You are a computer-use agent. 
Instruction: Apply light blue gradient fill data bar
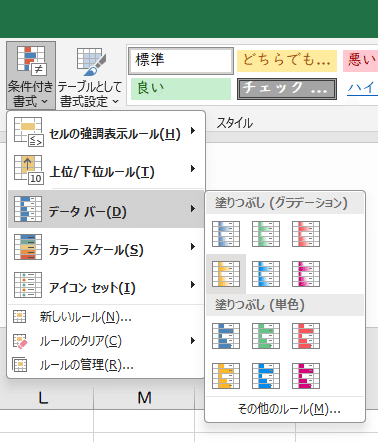[x=266, y=274]
